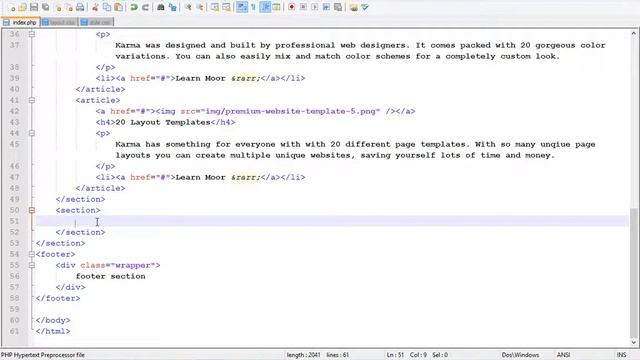
Task: Toggle synchronize vertical scrolling icon
Action: [215, 7]
